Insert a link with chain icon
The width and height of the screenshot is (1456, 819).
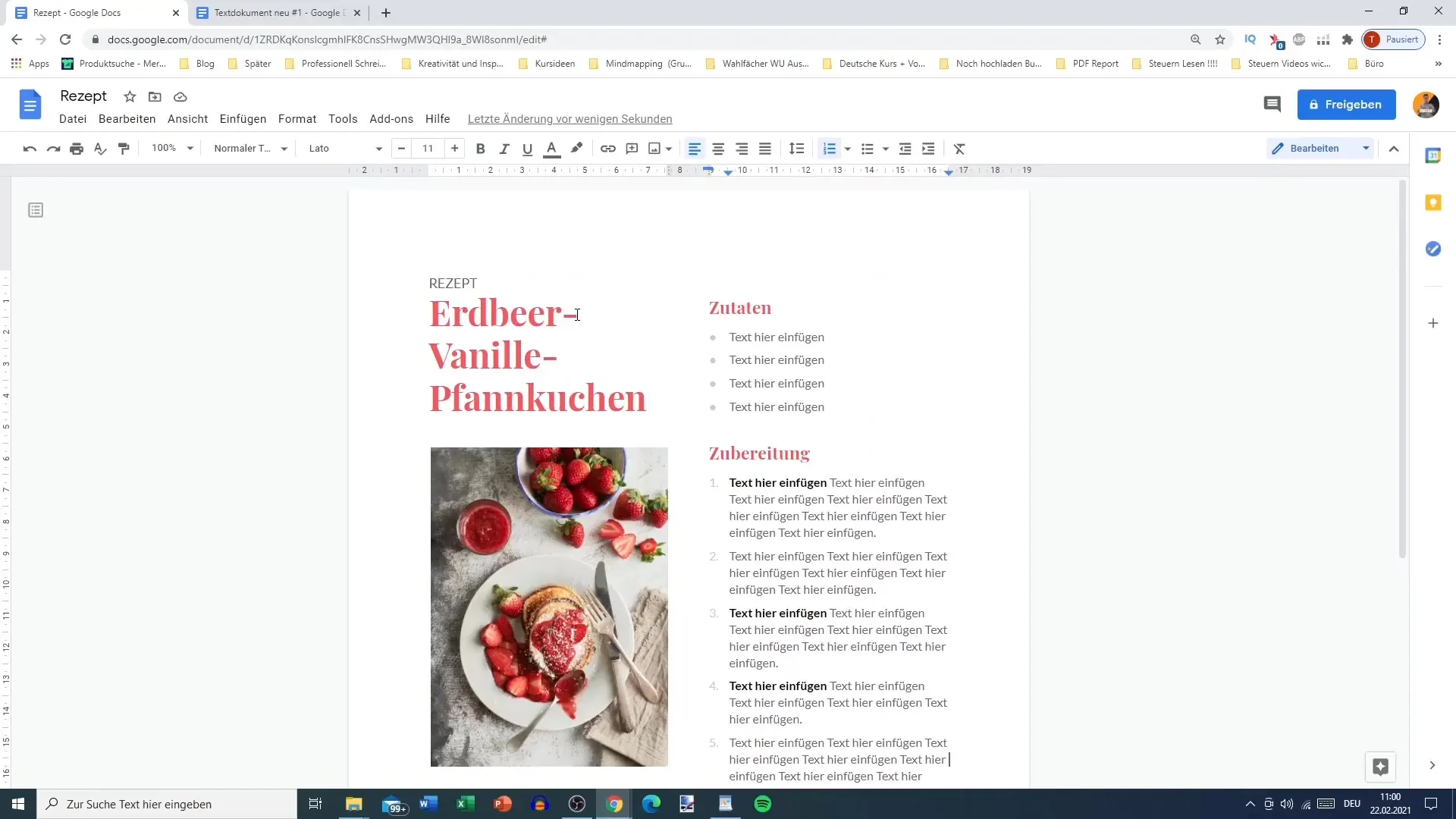point(608,149)
